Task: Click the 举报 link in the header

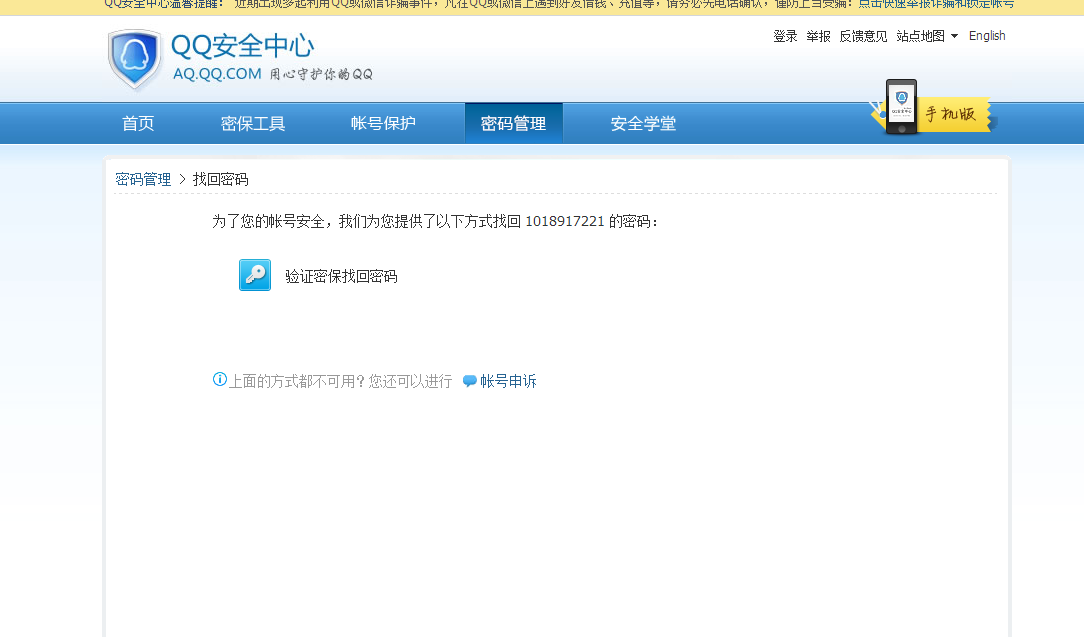Action: point(819,36)
